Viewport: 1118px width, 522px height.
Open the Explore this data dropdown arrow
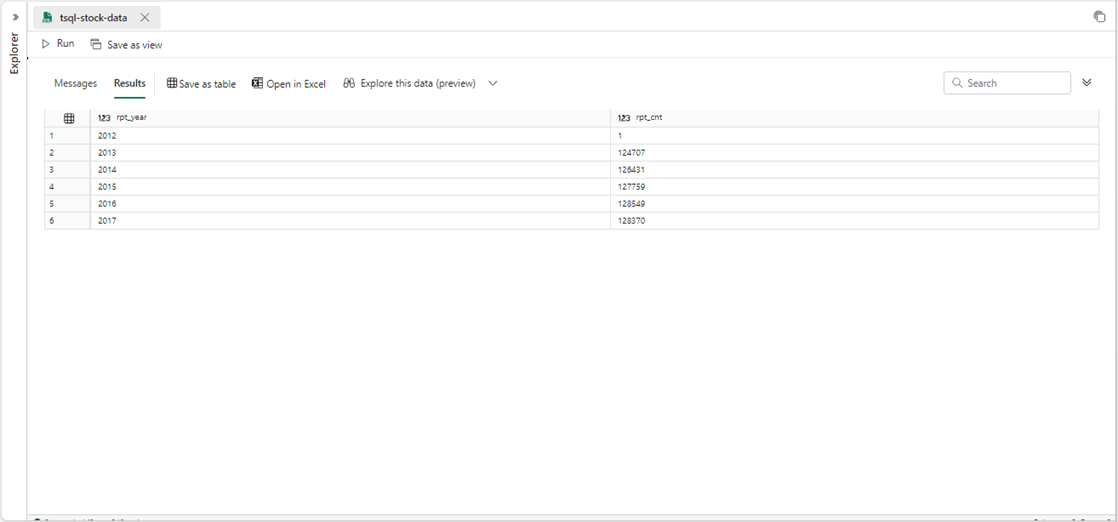point(493,83)
